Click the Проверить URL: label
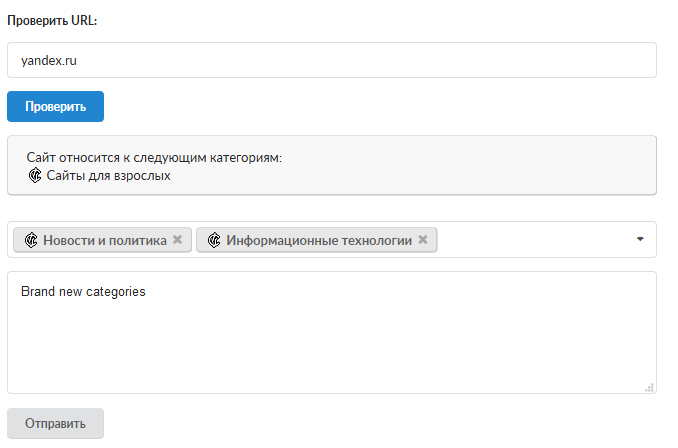The width and height of the screenshot is (678, 448). 52,21
